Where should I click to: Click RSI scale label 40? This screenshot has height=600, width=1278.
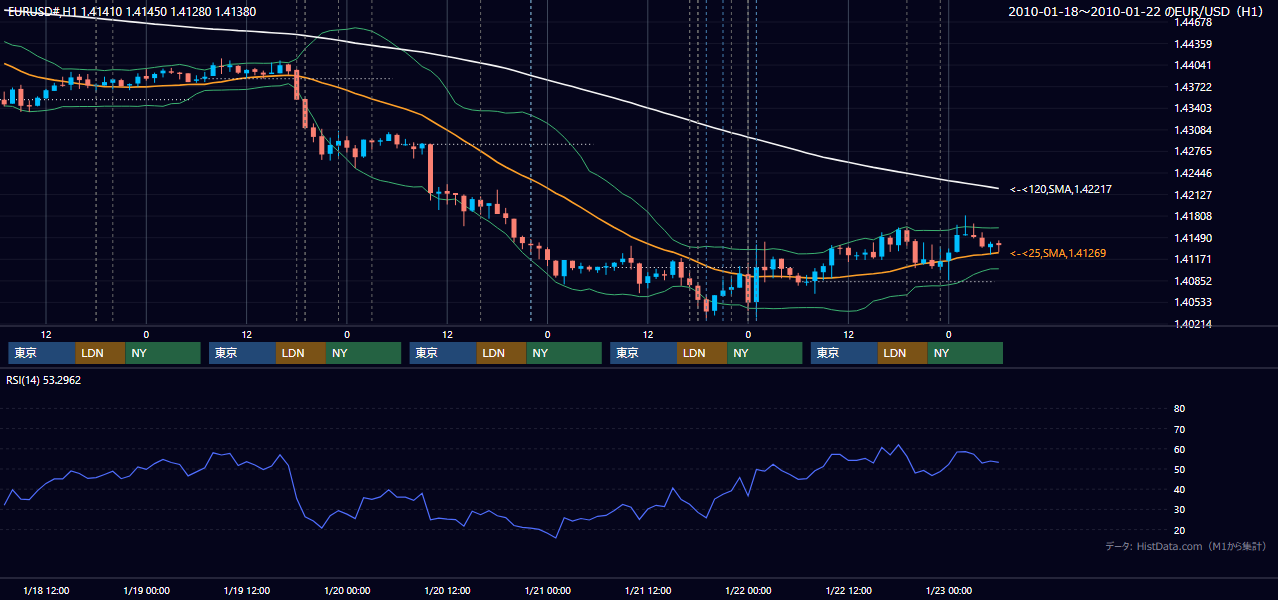pyautogui.click(x=1179, y=490)
